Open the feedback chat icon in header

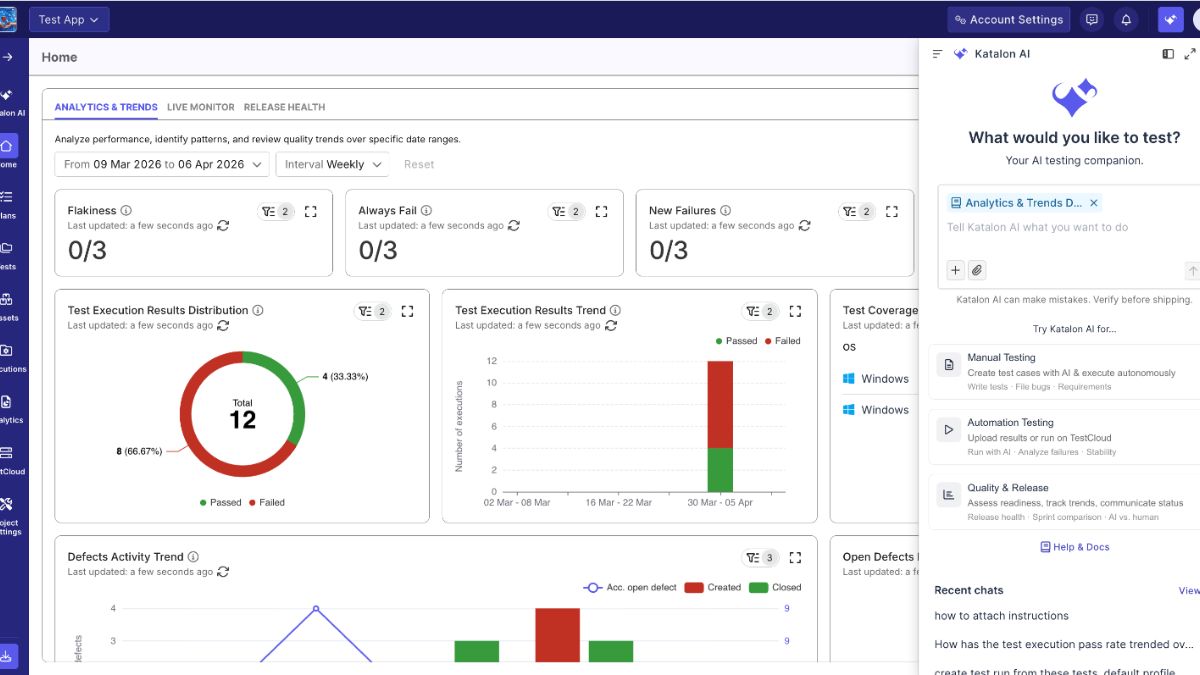coord(1092,19)
